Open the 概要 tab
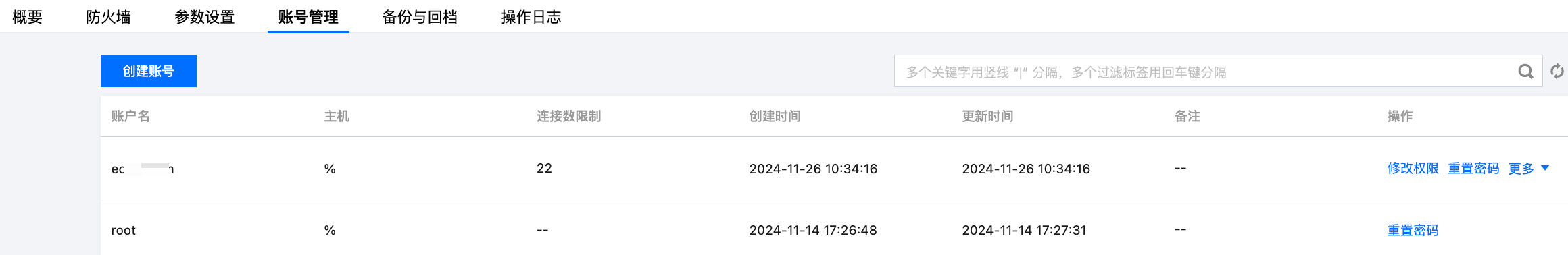The height and width of the screenshot is (255, 1568). pyautogui.click(x=28, y=17)
